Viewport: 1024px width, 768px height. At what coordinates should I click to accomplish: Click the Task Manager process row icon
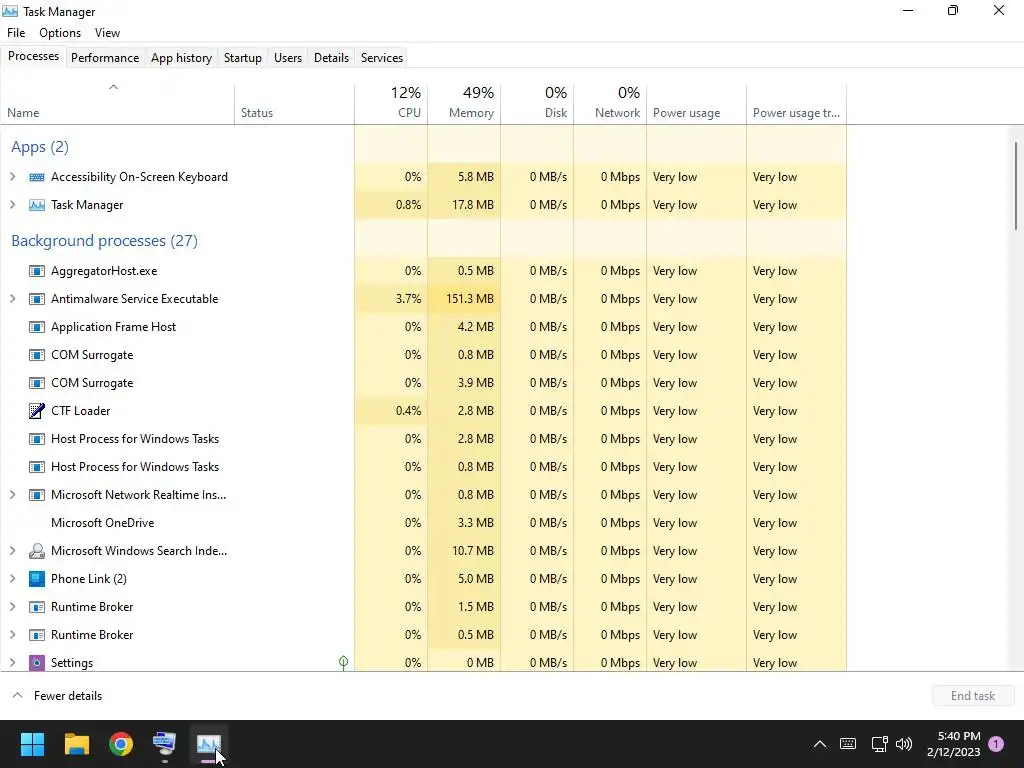point(37,205)
